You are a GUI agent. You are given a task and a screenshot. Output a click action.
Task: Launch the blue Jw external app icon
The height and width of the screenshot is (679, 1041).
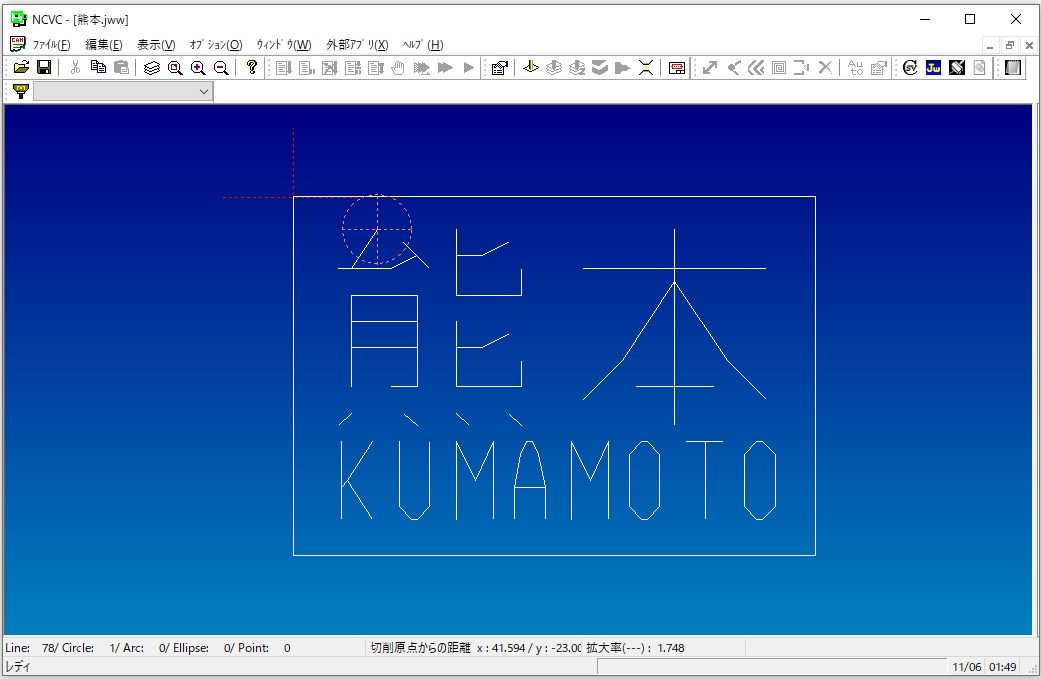[933, 68]
